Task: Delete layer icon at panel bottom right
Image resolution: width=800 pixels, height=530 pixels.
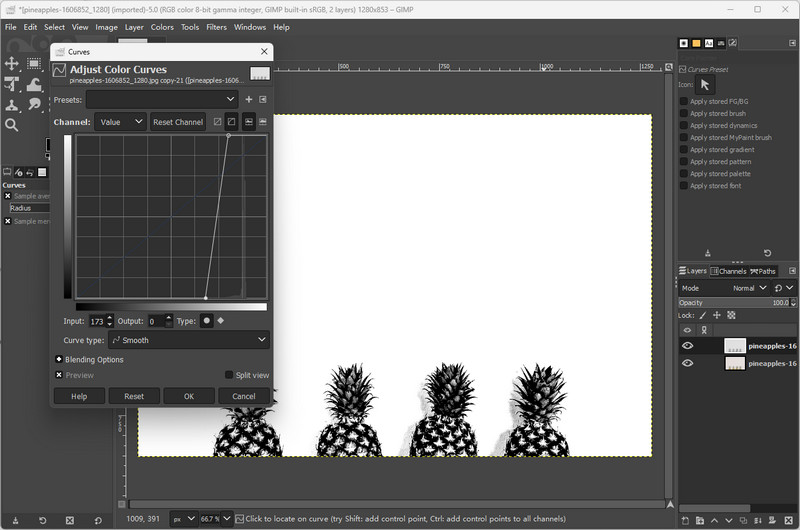Action: (788, 521)
